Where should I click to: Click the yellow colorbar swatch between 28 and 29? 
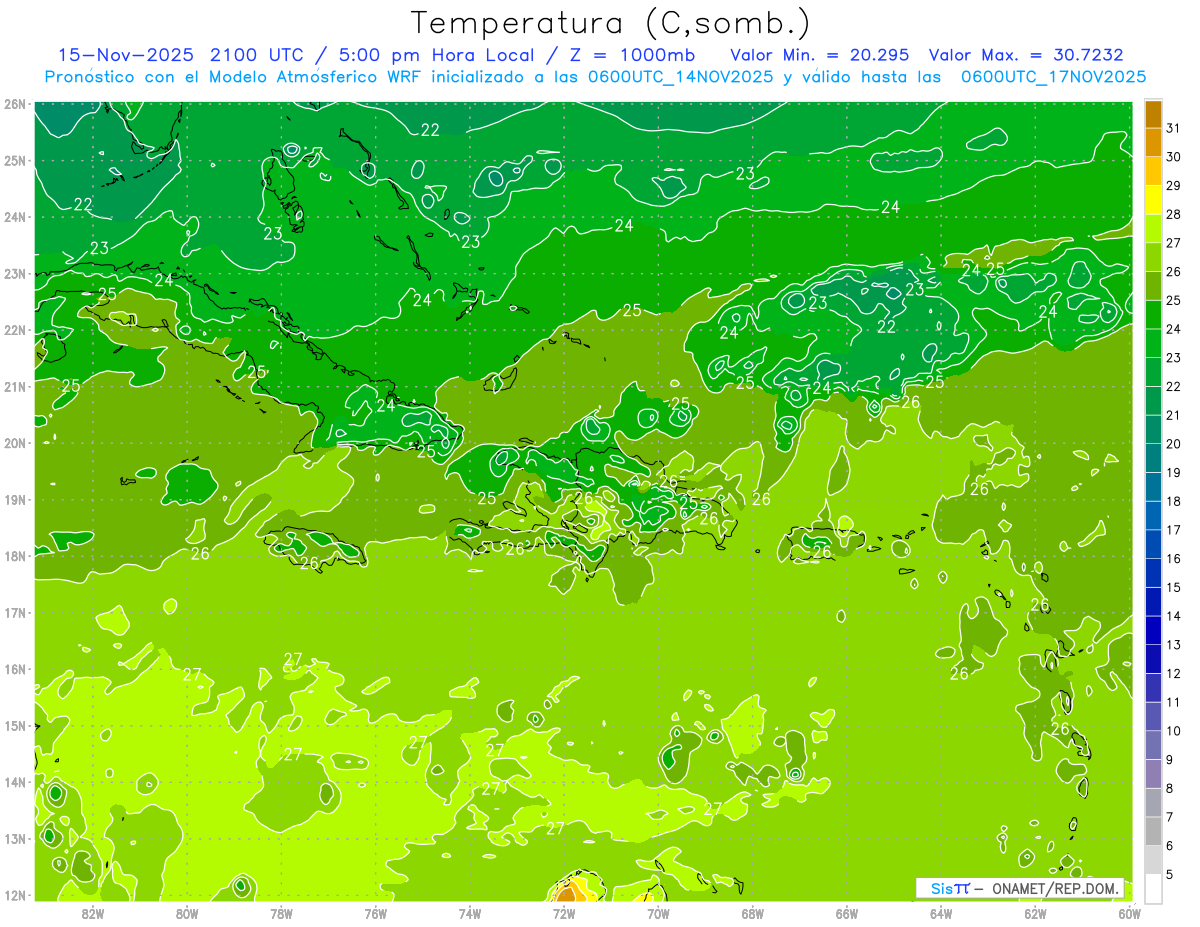click(x=1153, y=200)
